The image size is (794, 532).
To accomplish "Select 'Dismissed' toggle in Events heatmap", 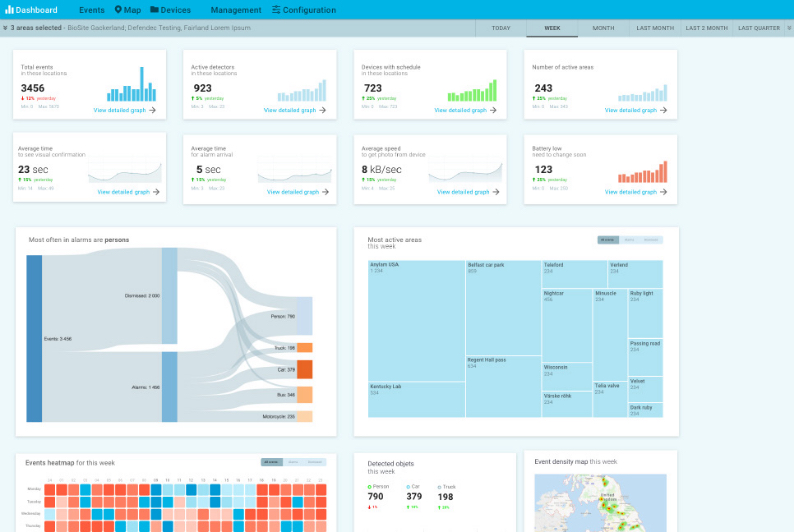I will pos(315,462).
